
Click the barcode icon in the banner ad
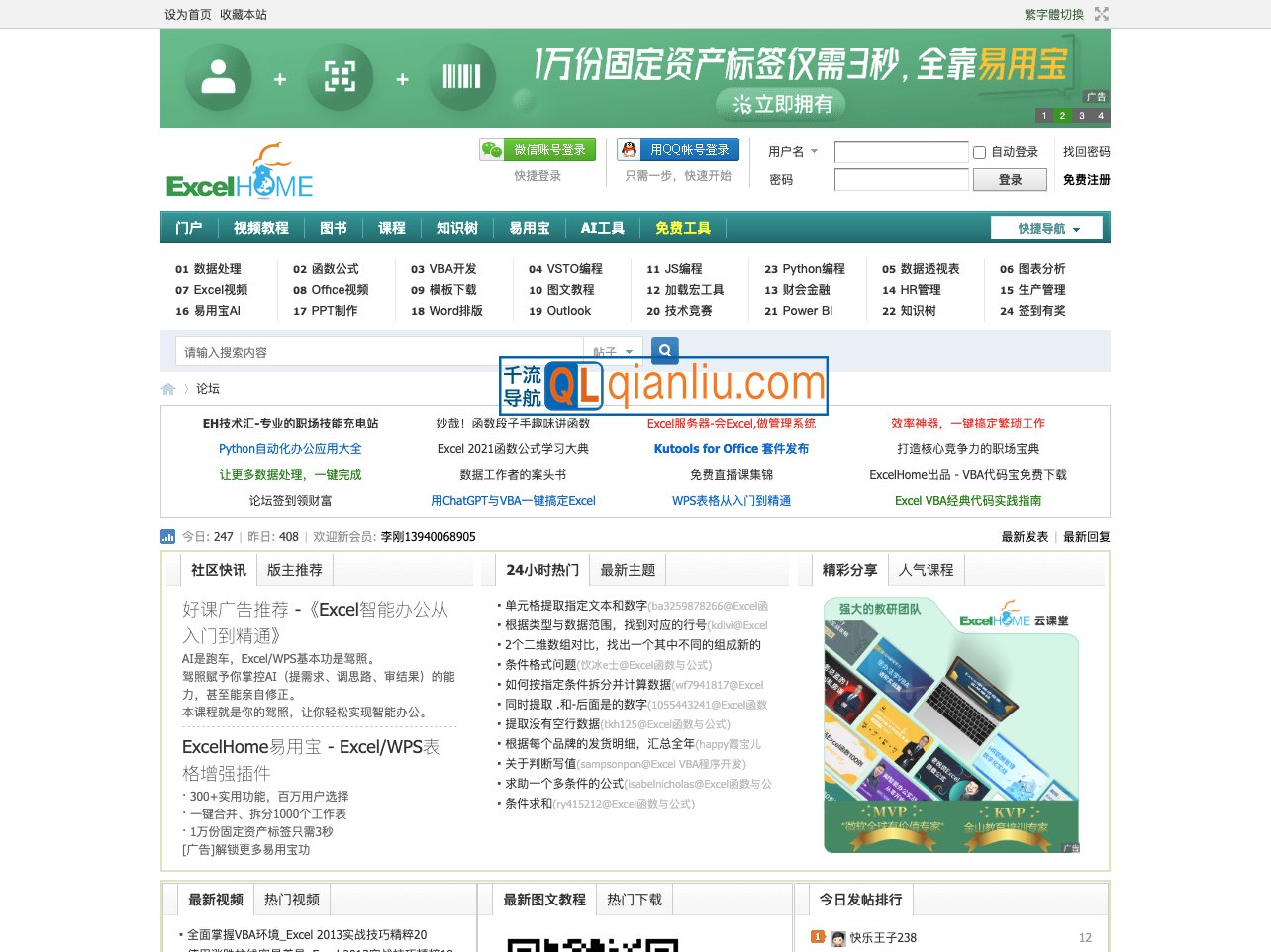[461, 78]
